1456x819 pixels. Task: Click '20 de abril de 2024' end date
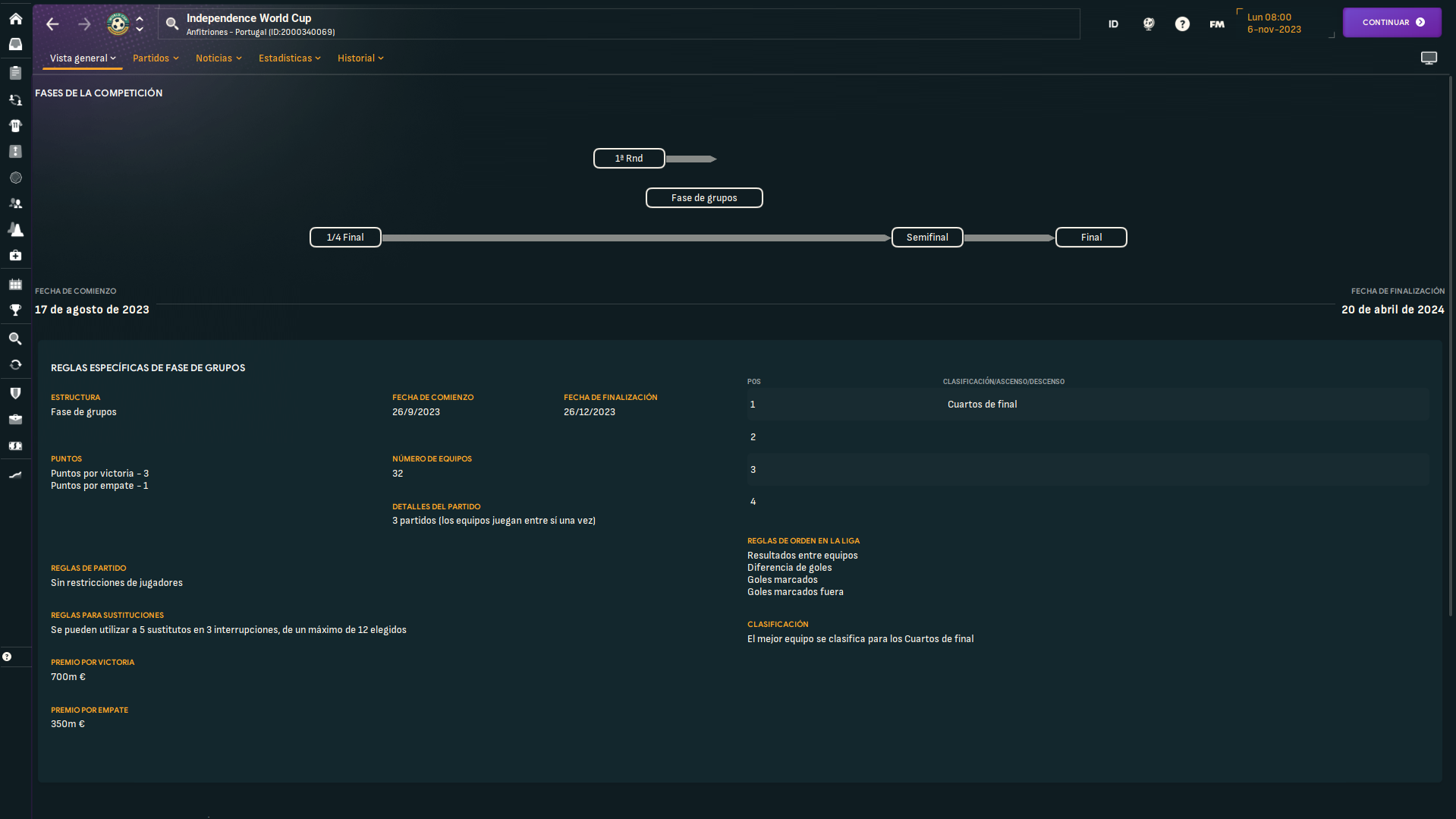pos(1393,310)
